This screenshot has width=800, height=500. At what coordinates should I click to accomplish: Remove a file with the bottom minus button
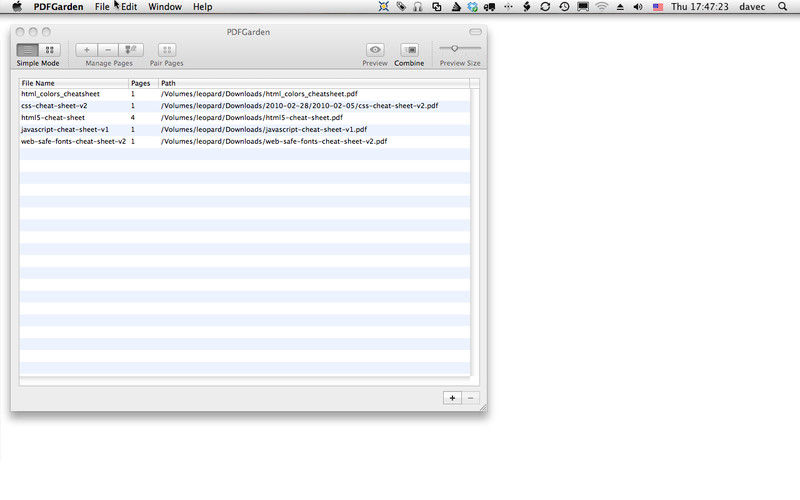[470, 398]
